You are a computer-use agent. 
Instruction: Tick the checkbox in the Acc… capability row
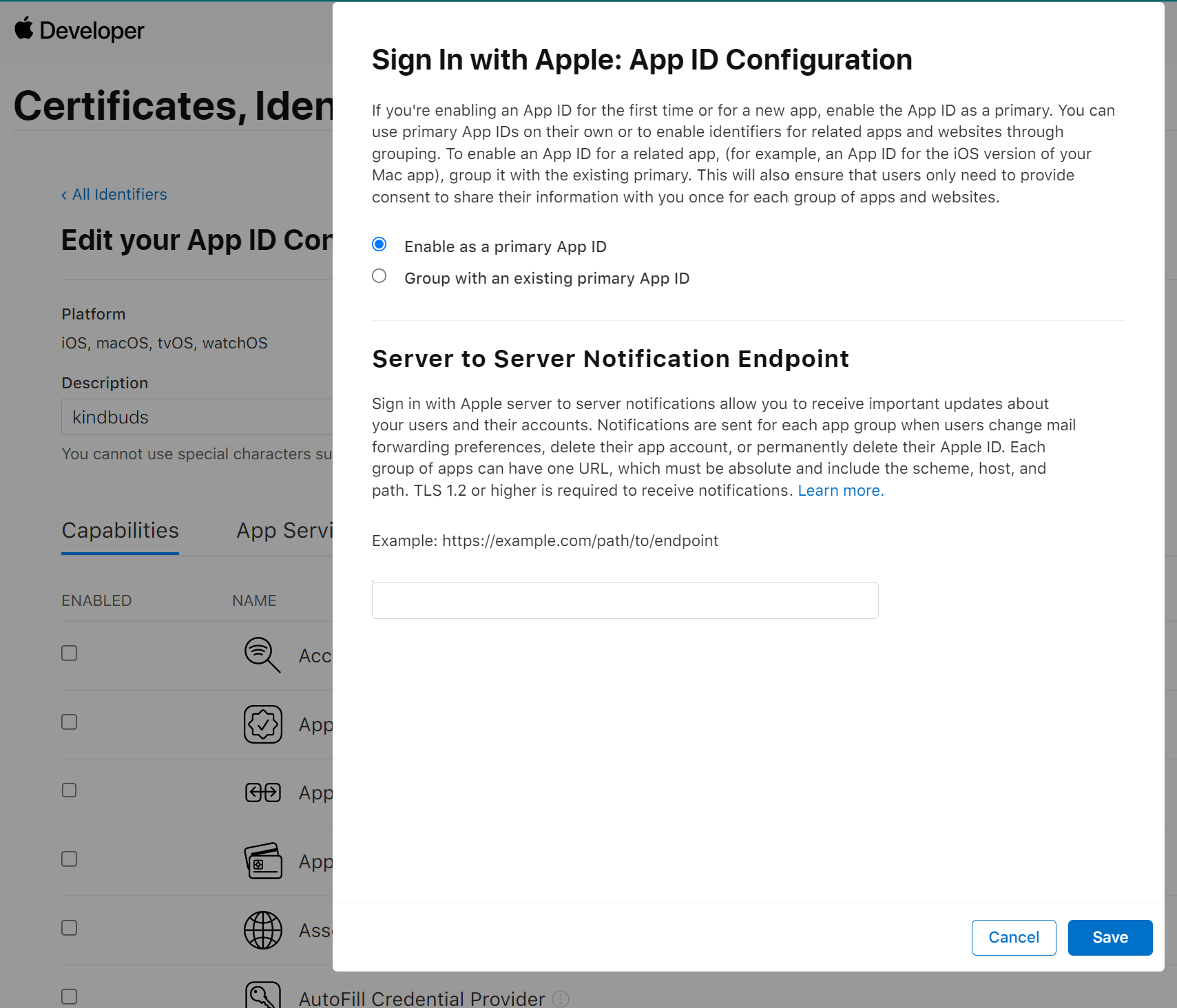pos(69,653)
